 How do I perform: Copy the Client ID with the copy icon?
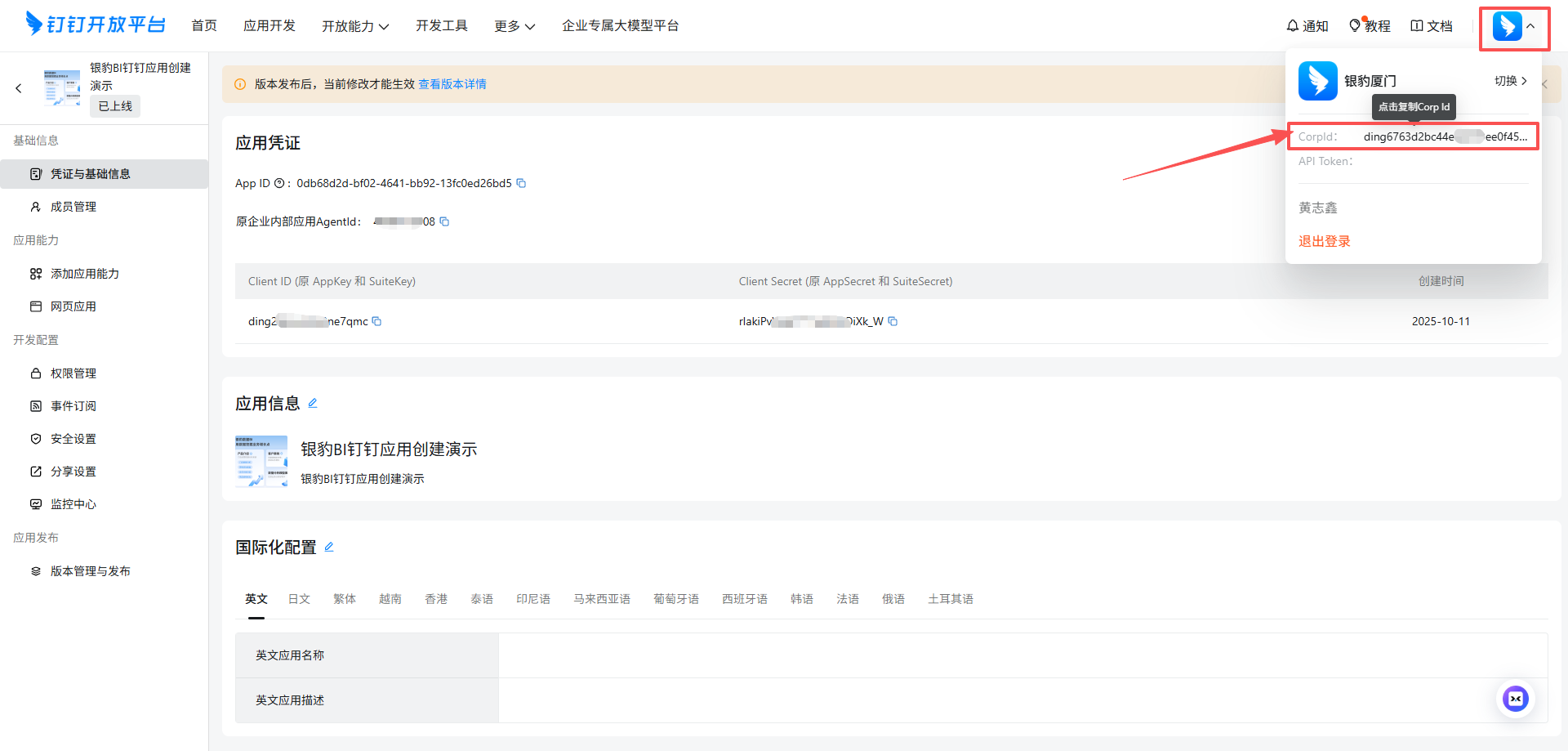(376, 321)
